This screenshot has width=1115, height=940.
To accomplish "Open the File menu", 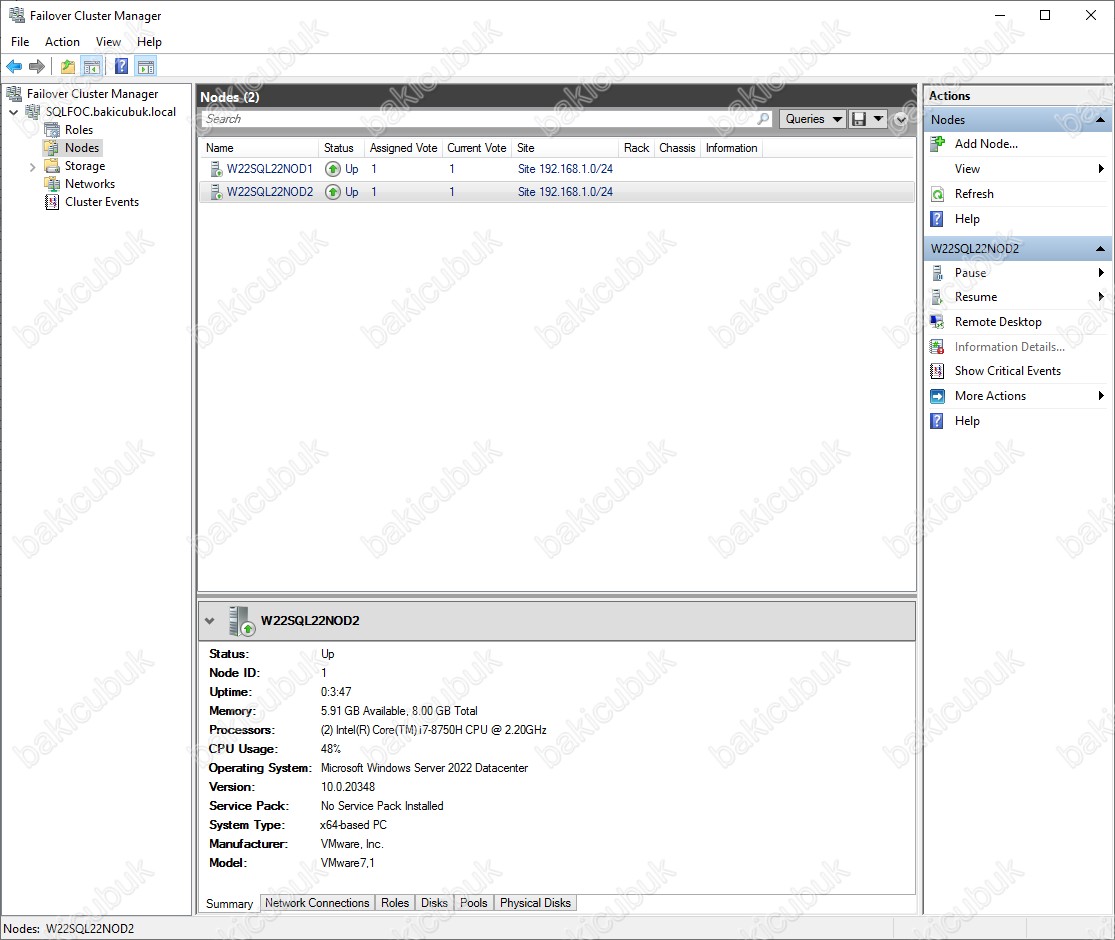I will tap(20, 42).
